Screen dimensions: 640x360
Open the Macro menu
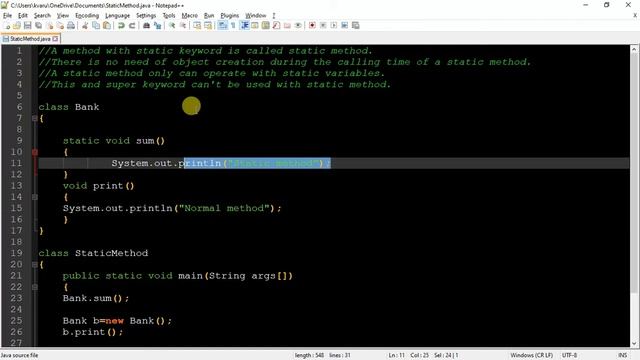pos(189,16)
